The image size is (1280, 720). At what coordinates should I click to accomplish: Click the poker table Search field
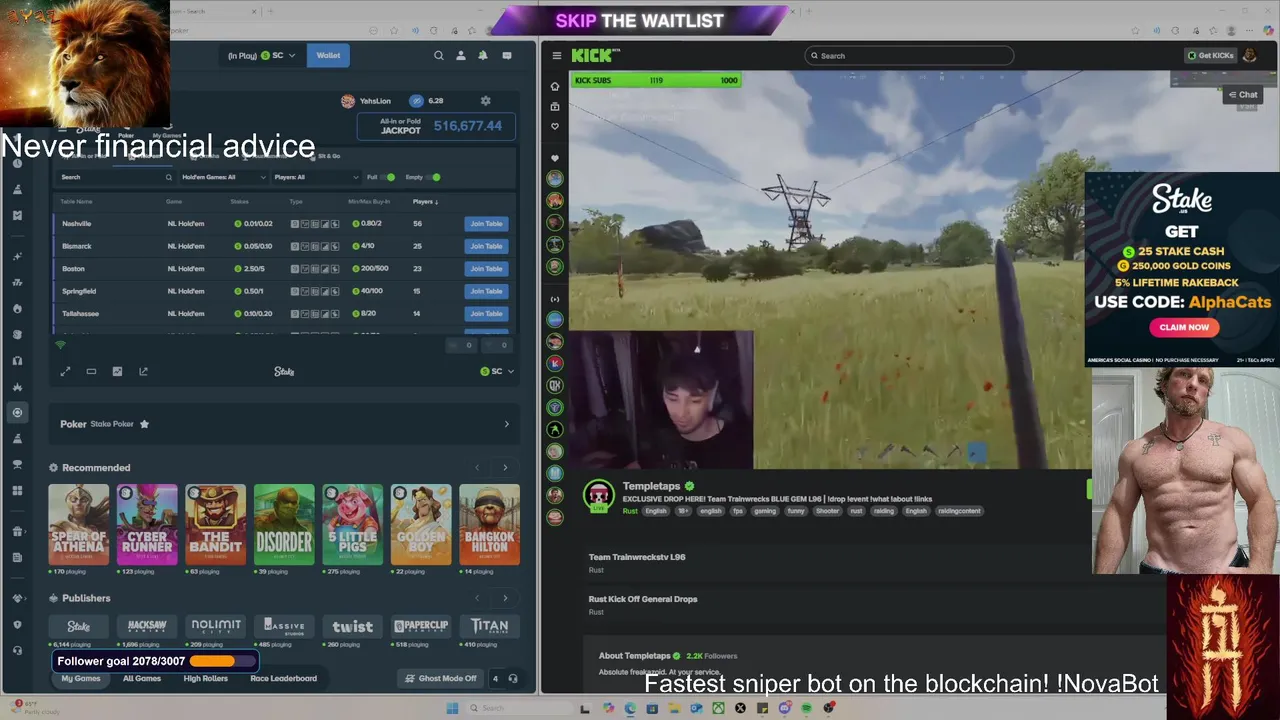coord(116,177)
